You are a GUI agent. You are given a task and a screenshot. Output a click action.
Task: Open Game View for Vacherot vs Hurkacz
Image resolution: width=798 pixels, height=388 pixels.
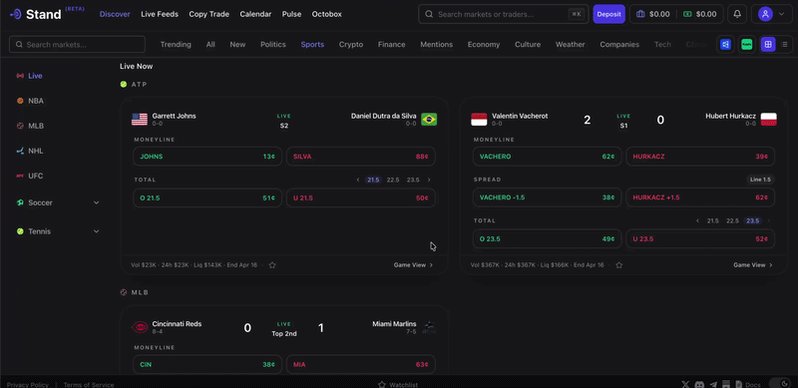pos(753,265)
